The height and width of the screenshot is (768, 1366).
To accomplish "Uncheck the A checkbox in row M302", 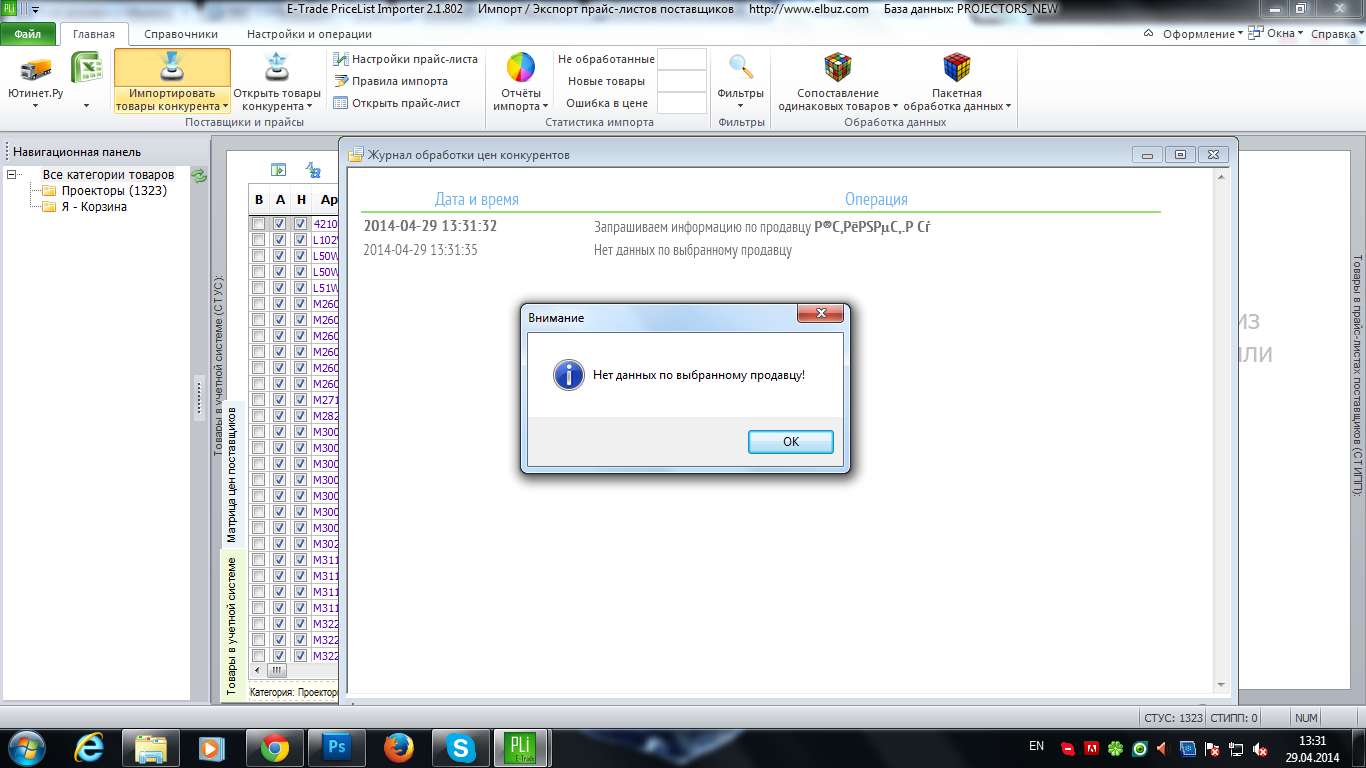I will coord(280,544).
